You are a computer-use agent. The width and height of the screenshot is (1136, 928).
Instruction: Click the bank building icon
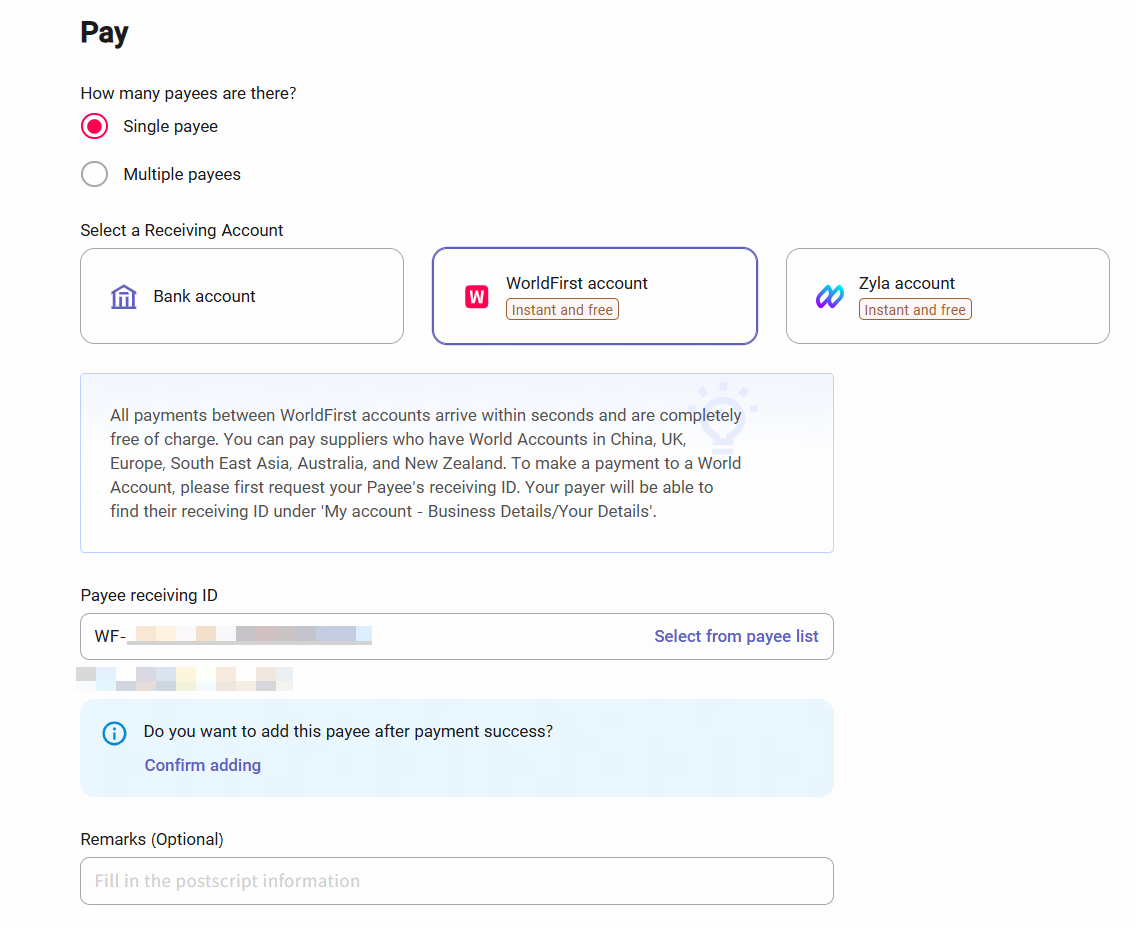(124, 297)
